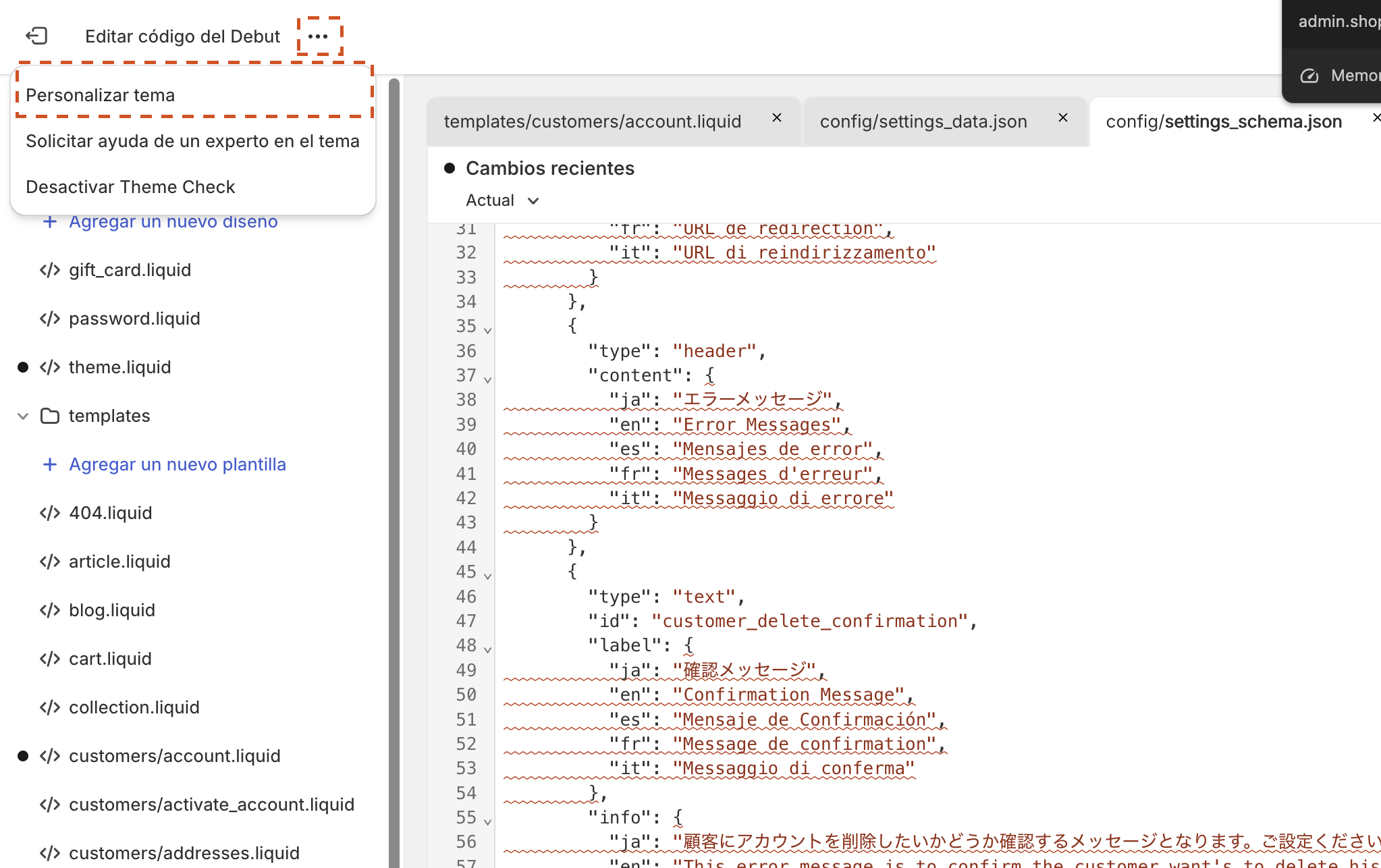Switch to config/settings_data.json tab
This screenshot has height=868, width=1381.
pos(923,121)
